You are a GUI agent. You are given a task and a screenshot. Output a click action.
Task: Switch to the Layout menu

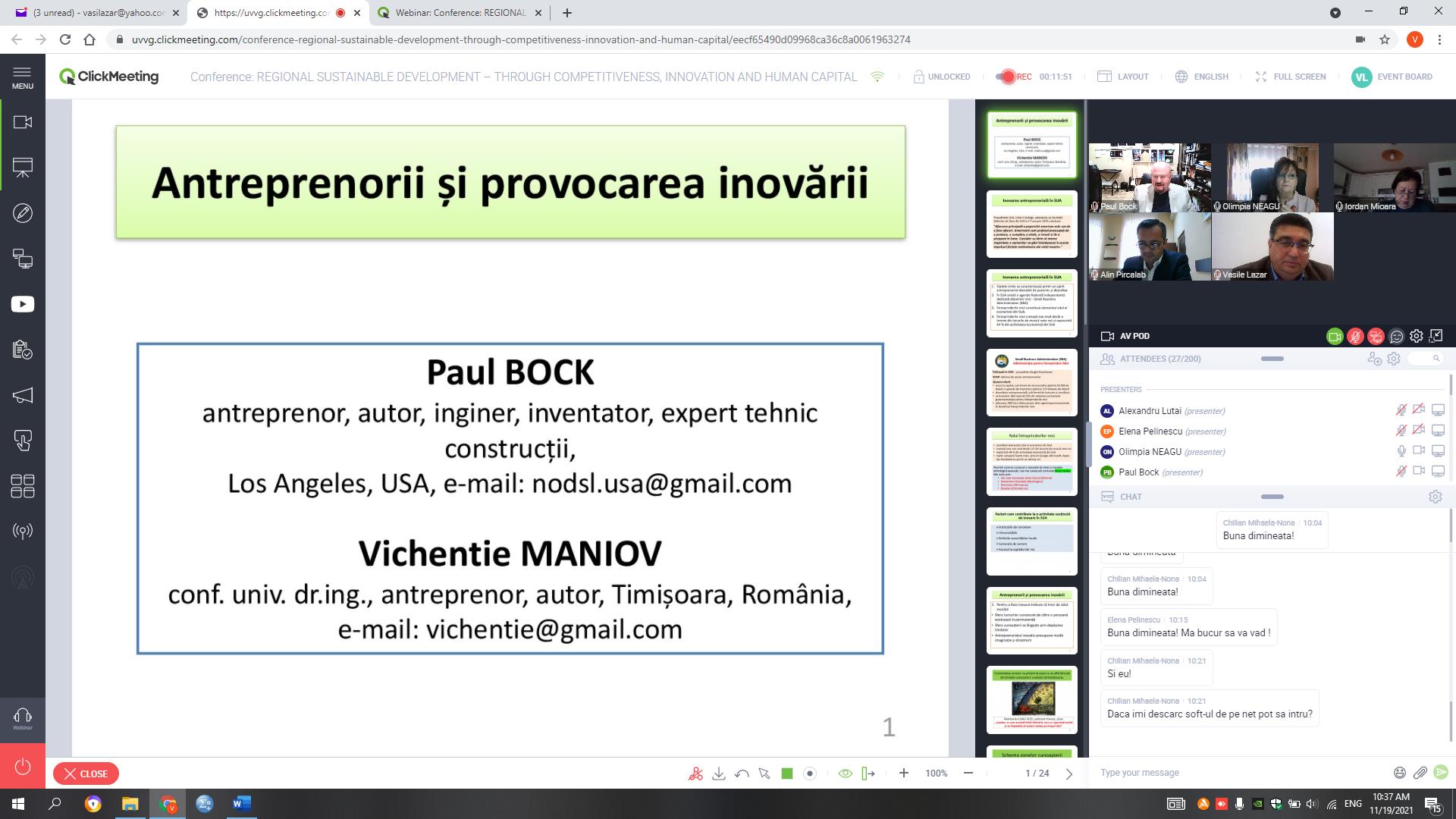coord(1124,77)
